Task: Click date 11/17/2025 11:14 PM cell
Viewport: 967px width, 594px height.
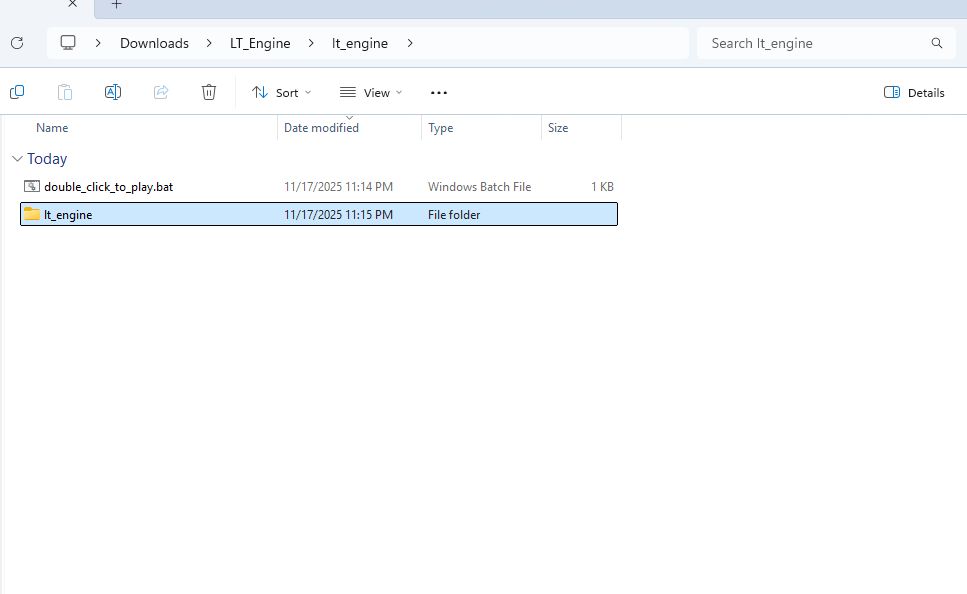Action: (338, 186)
